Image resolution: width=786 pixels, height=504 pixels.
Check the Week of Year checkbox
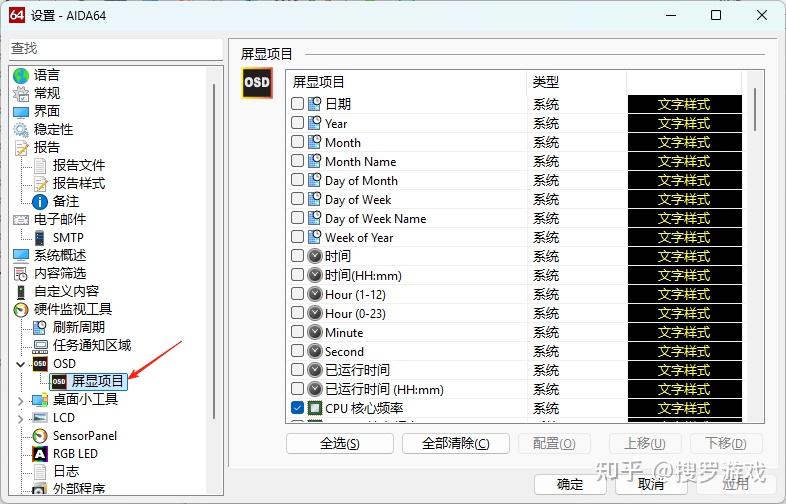click(297, 237)
